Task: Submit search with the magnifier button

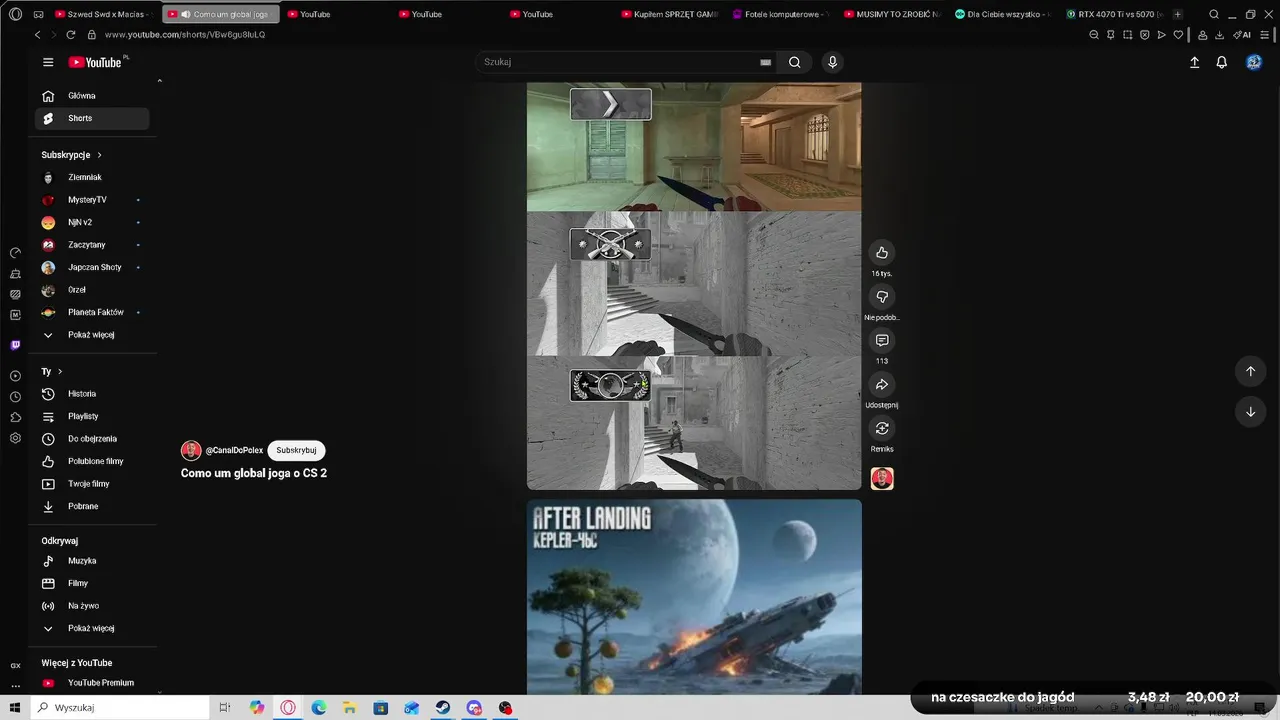Action: (794, 62)
